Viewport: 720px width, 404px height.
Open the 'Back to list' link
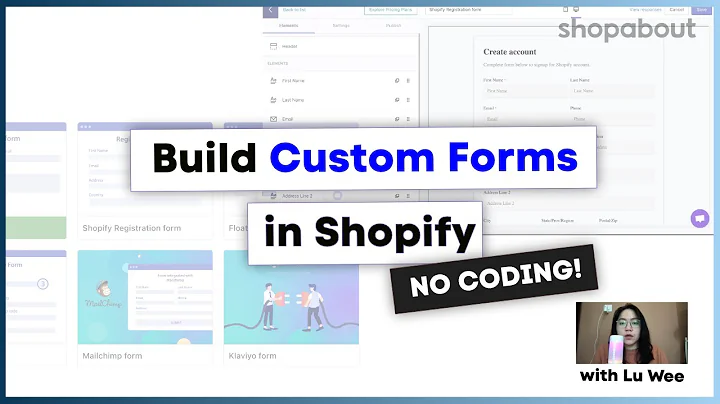[294, 10]
